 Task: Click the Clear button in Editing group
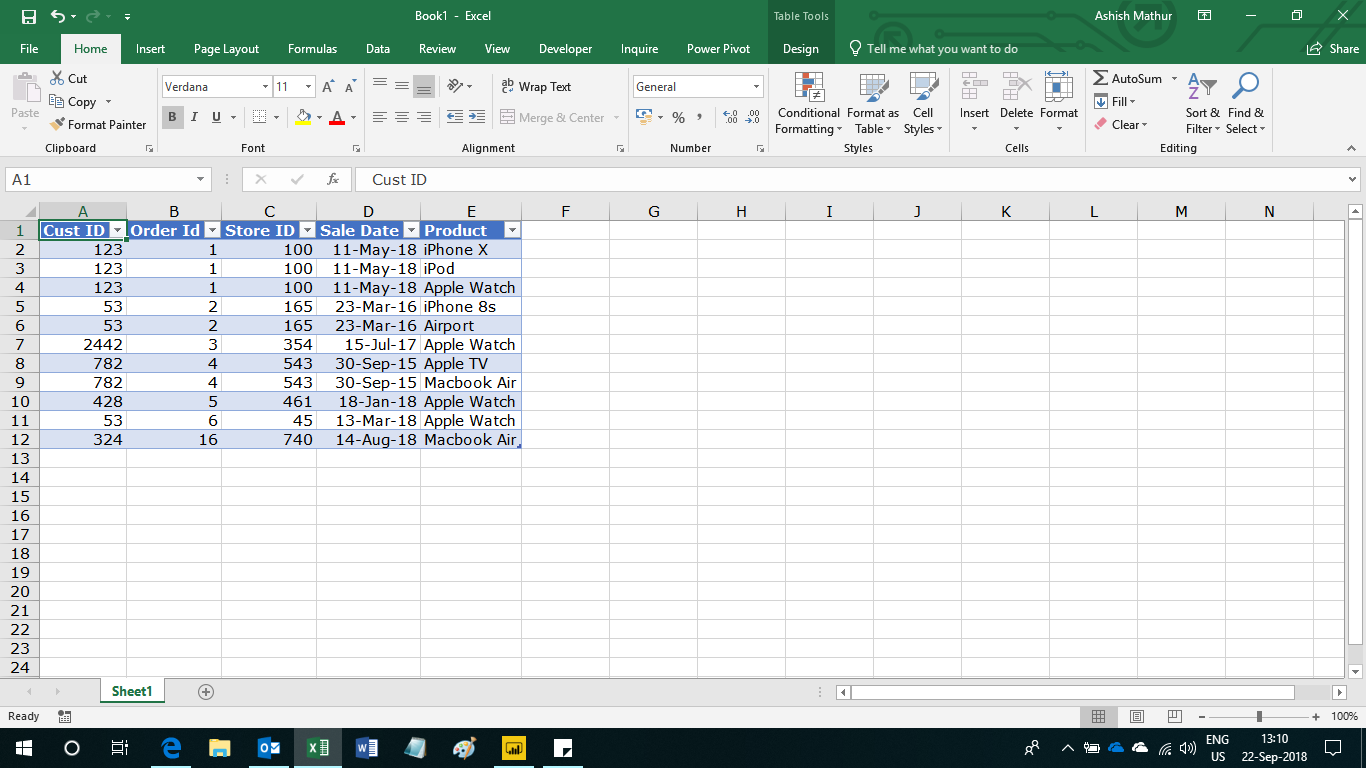click(1120, 124)
